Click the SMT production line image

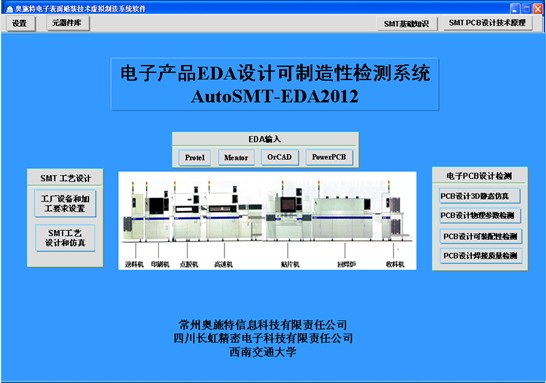tap(267, 221)
